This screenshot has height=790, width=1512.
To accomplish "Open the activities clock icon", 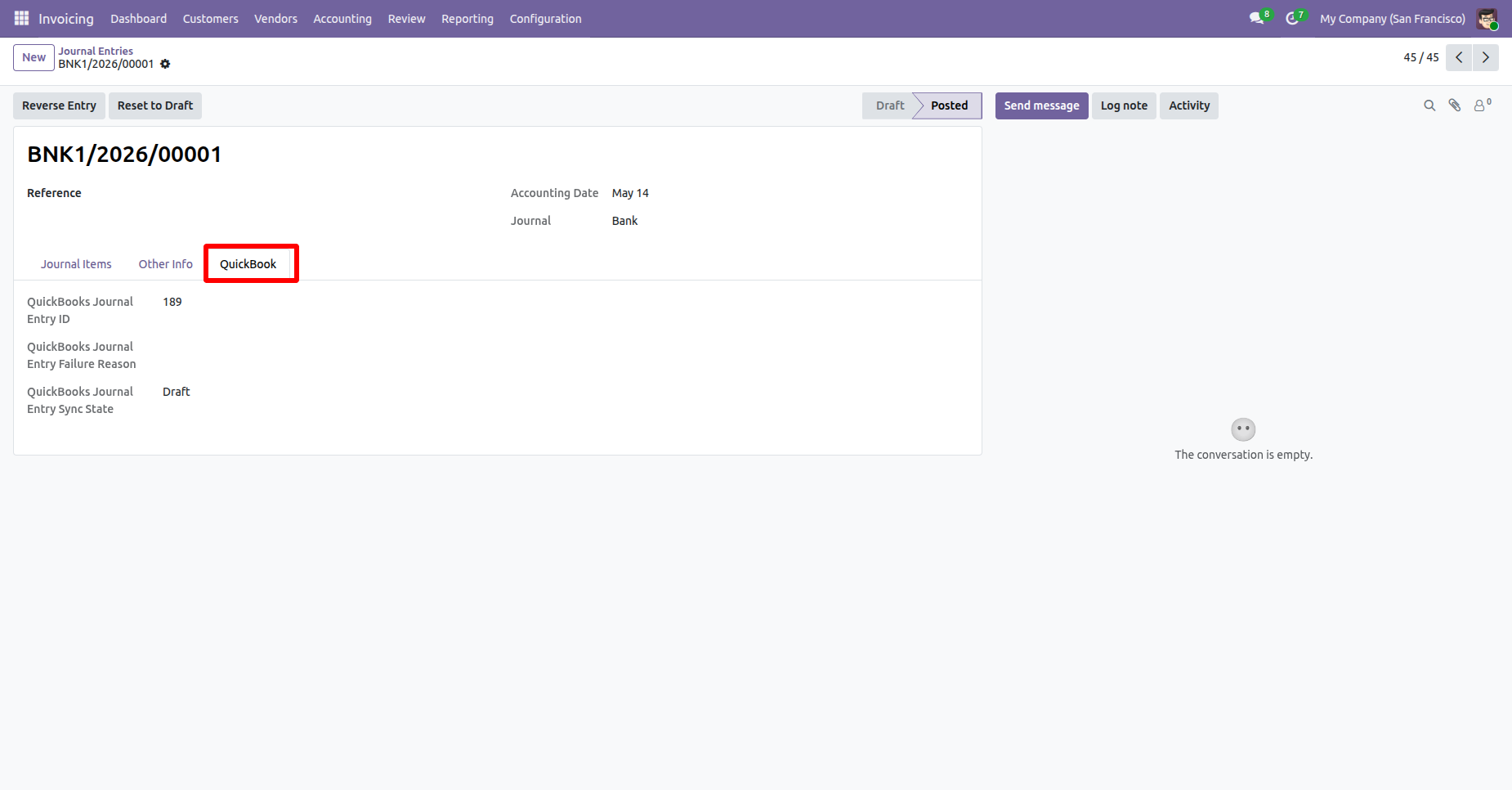I will click(1292, 18).
